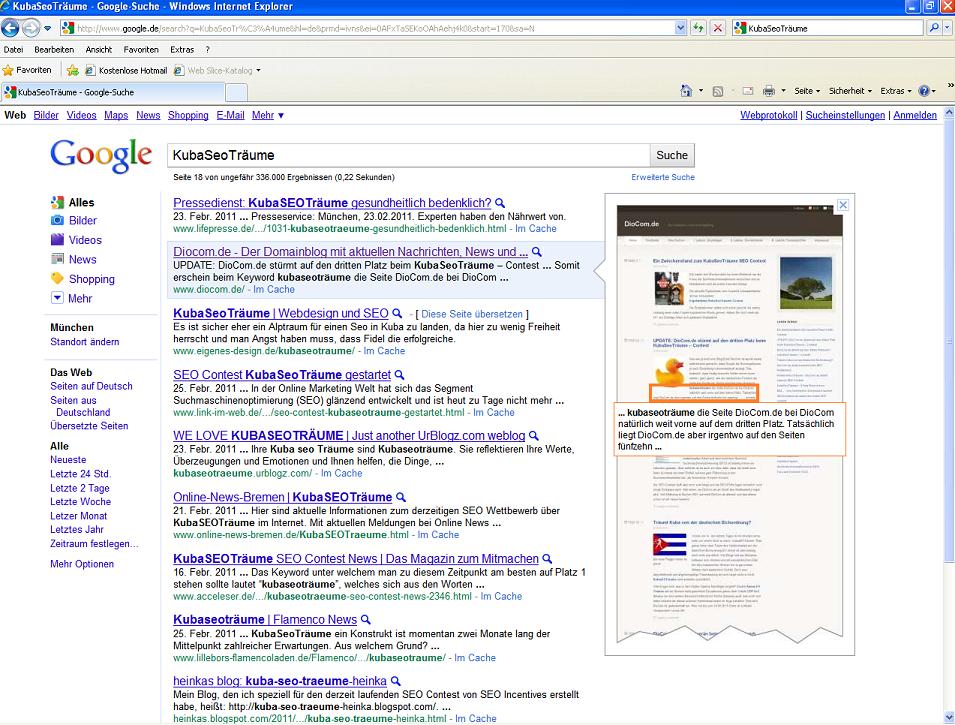This screenshot has width=955, height=725.
Task: Expand the Web Slice-Katalog dropdown
Action: coord(258,71)
